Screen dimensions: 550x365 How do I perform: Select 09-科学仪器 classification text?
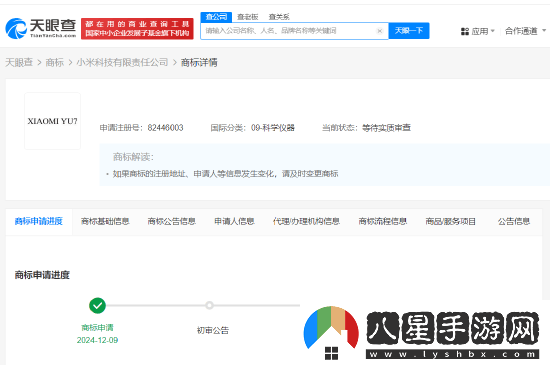click(x=273, y=128)
